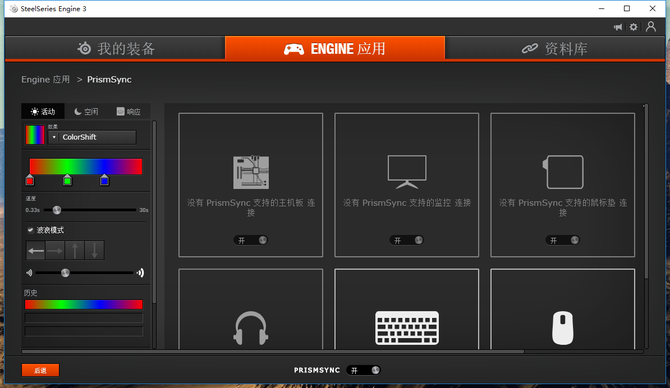
Task: Click the mousepad device icon
Action: 563,172
